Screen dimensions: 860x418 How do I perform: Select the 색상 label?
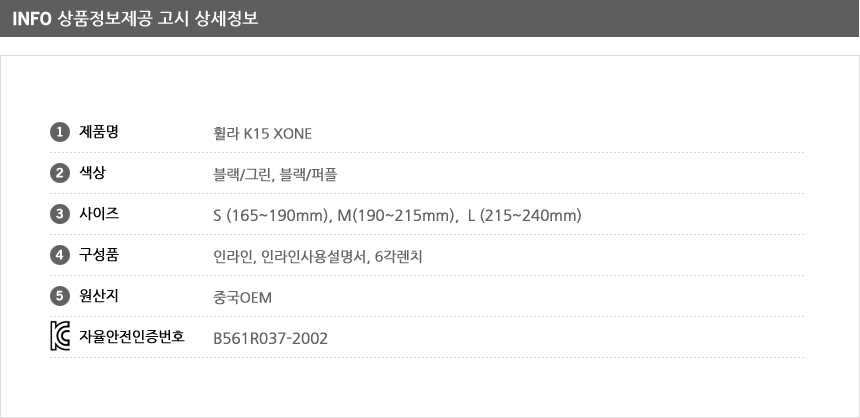[x=93, y=173]
